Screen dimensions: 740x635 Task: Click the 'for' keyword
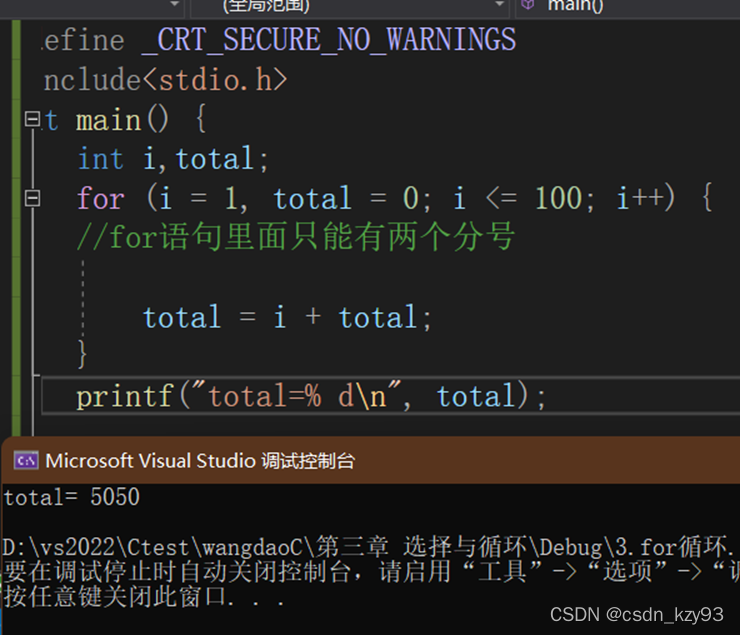click(101, 198)
